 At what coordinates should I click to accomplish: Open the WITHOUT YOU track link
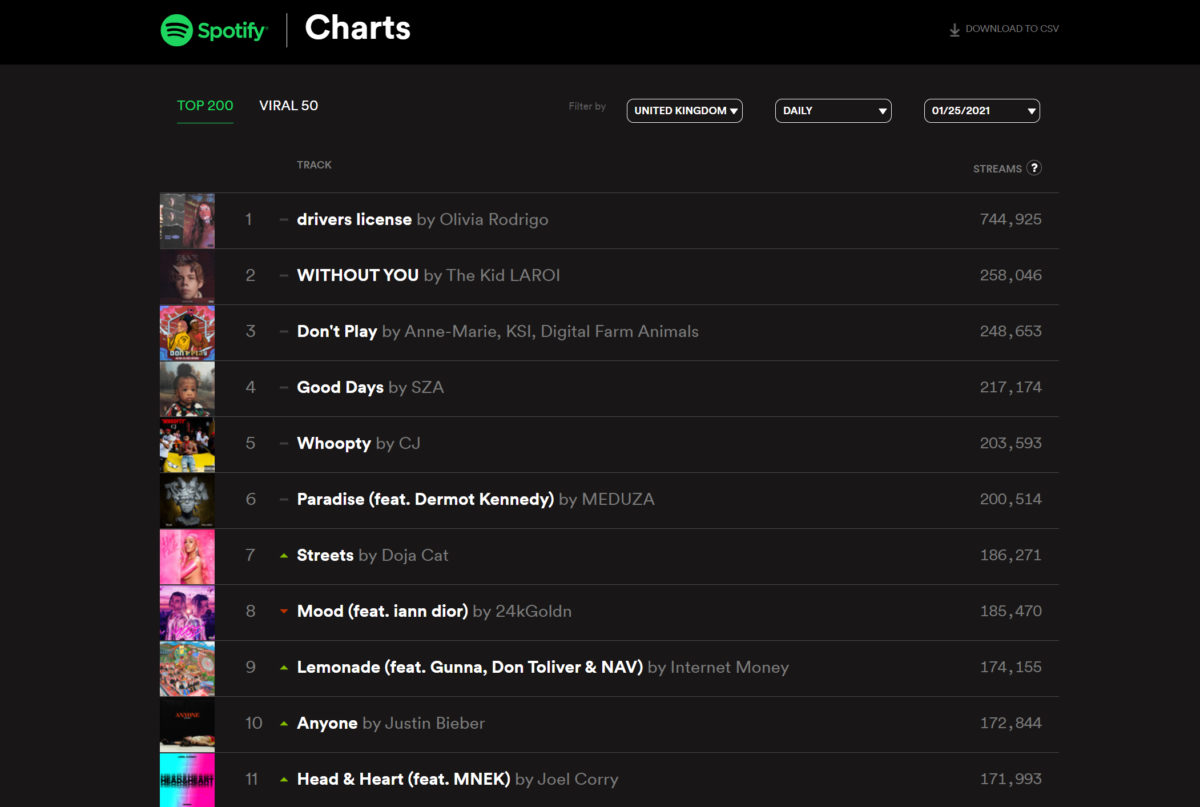358,275
